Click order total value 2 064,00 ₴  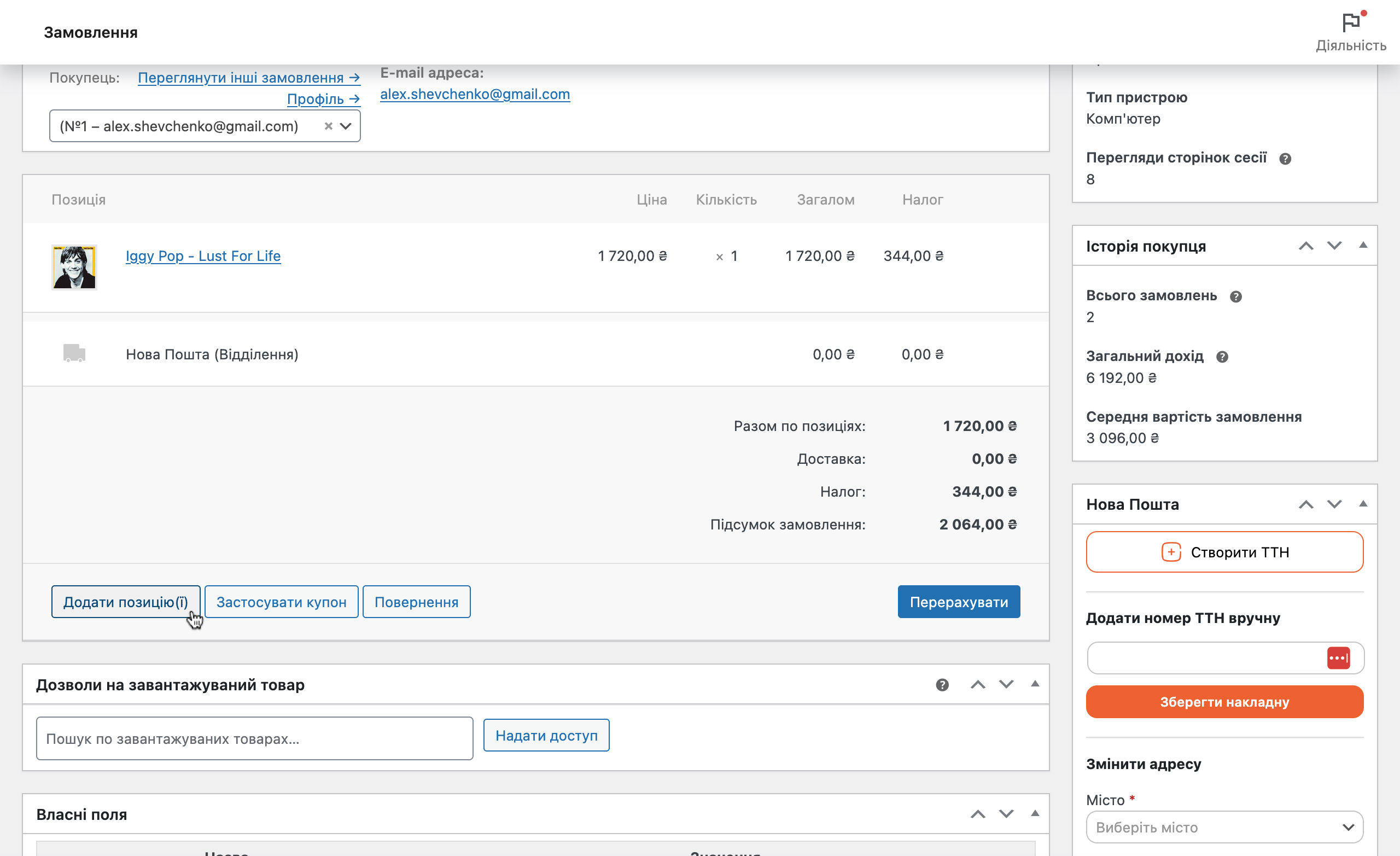[x=978, y=524]
